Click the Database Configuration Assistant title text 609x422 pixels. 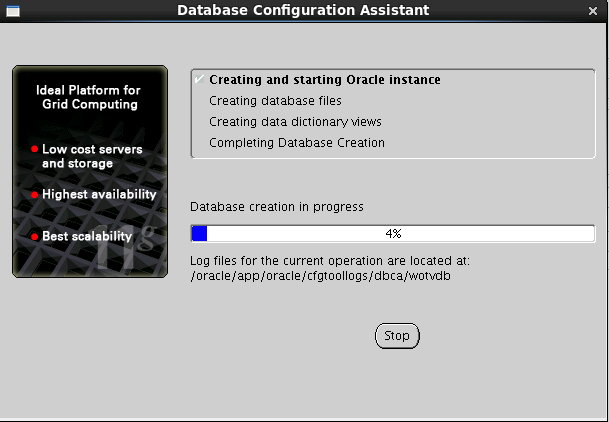303,10
